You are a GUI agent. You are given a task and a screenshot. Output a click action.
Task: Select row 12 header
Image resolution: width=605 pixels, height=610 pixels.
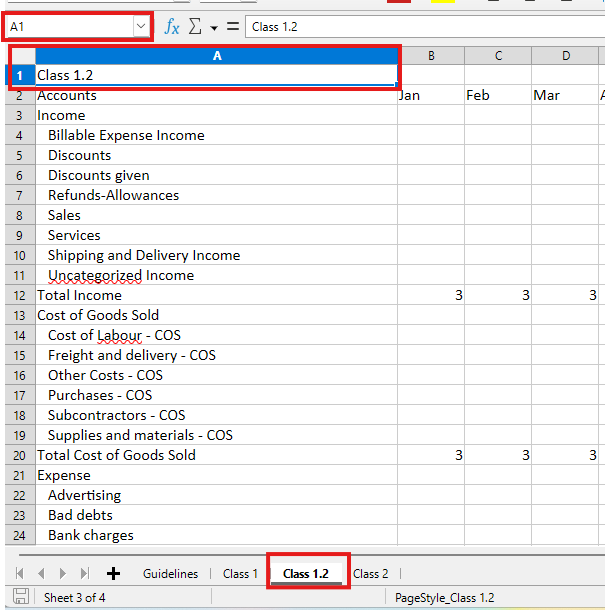[x=18, y=295]
